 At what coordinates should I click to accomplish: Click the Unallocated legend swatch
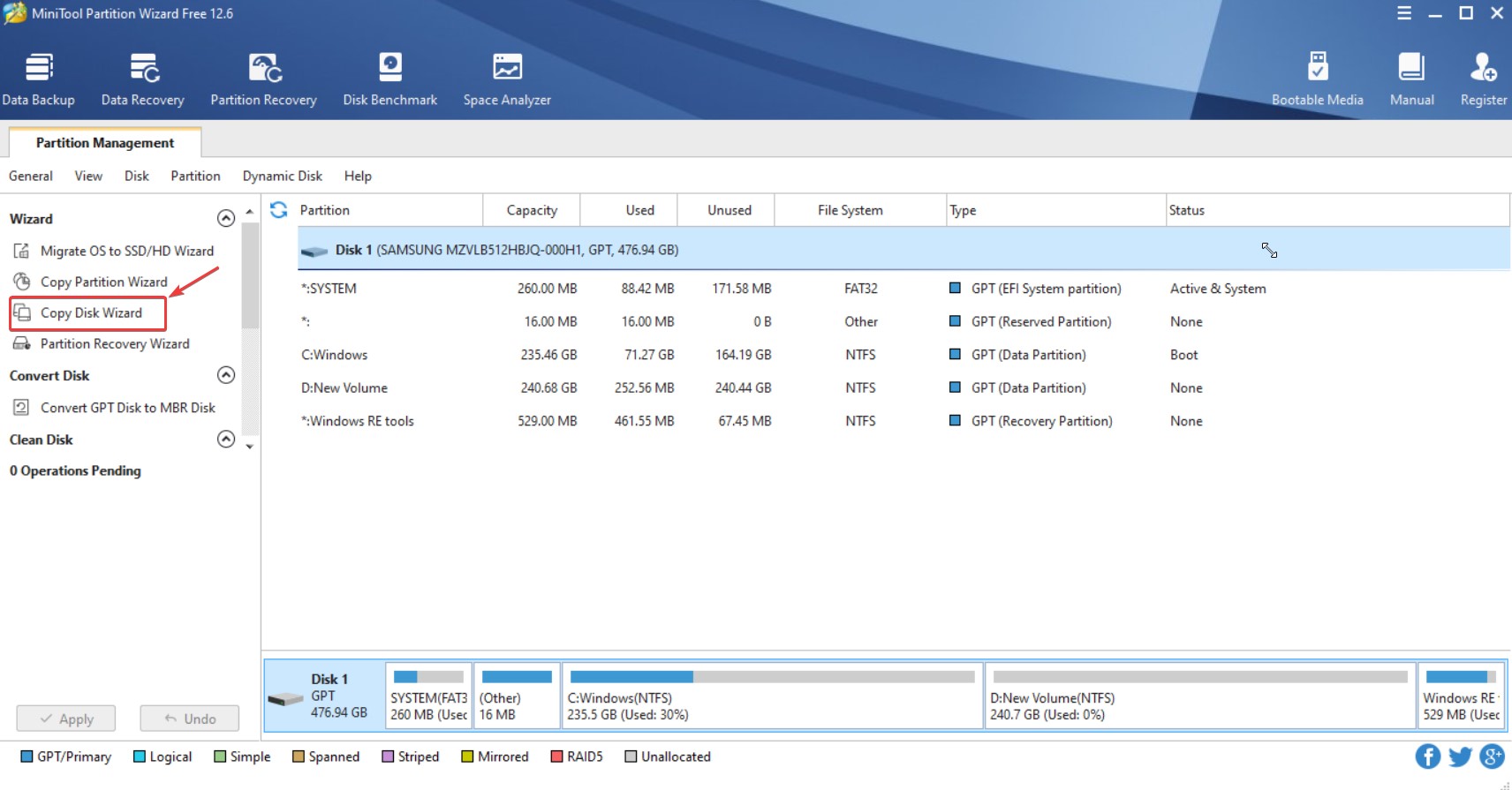click(x=631, y=756)
